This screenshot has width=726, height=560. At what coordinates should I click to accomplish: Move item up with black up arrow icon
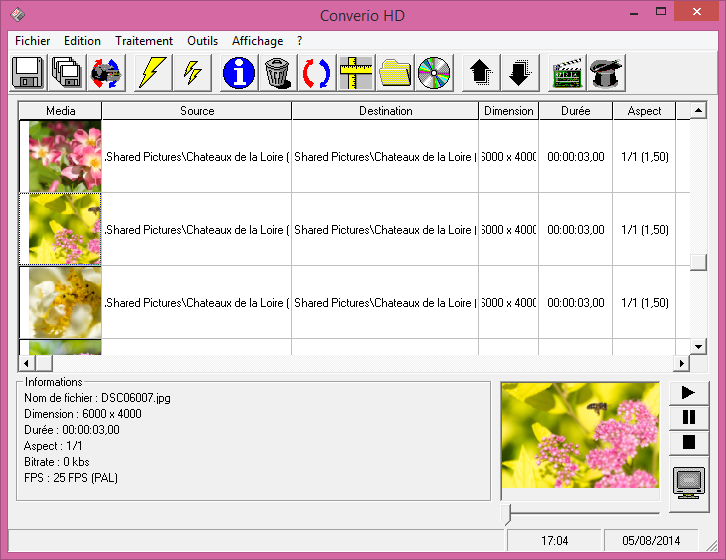(x=481, y=72)
